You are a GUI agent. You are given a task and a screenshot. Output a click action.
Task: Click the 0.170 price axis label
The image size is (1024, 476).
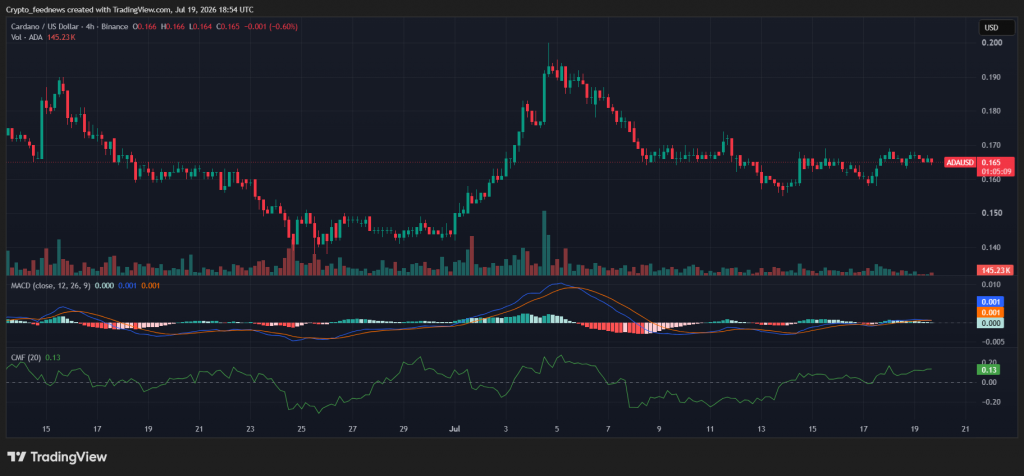click(991, 145)
